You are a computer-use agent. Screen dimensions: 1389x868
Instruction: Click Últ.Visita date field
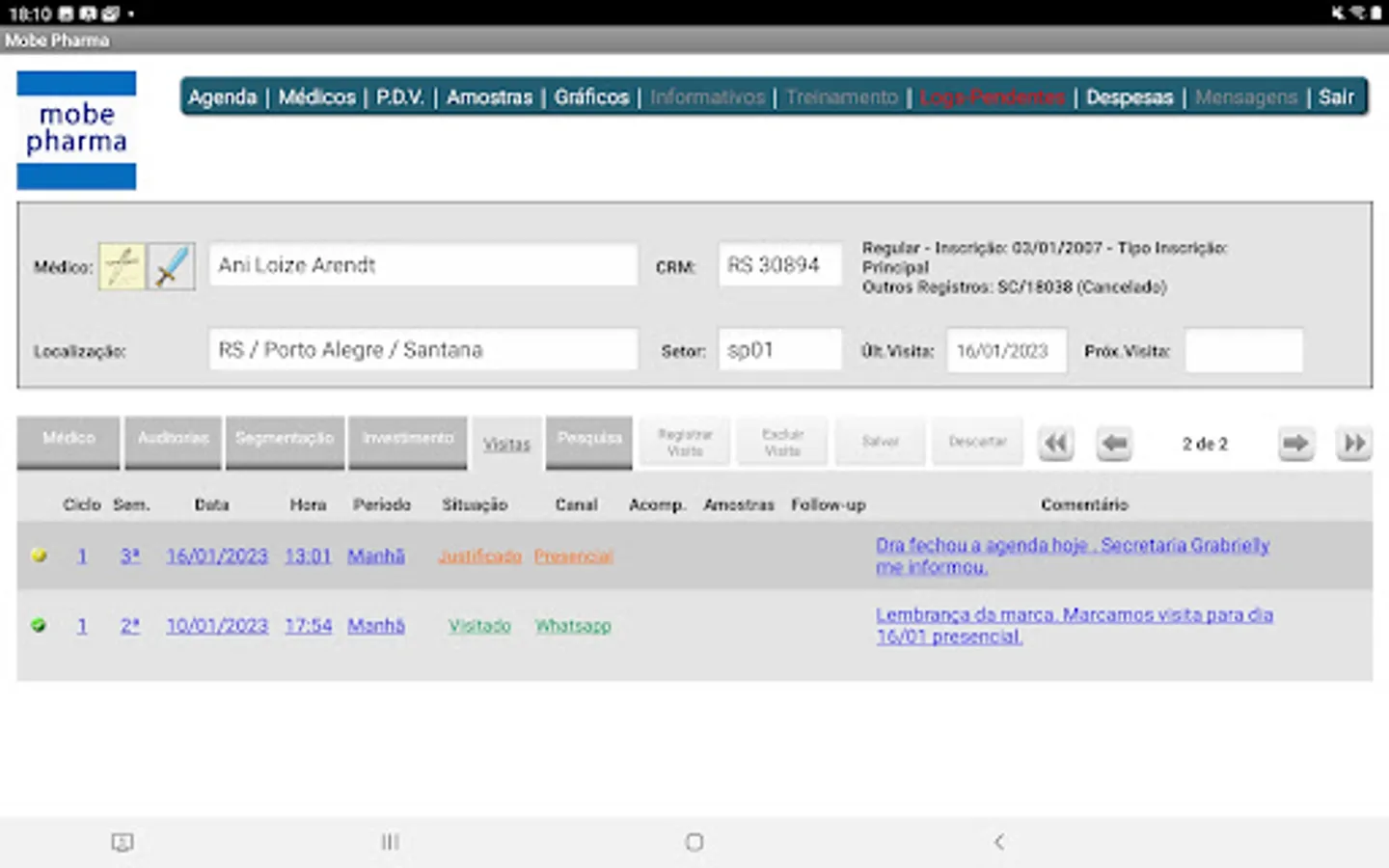click(x=1006, y=351)
